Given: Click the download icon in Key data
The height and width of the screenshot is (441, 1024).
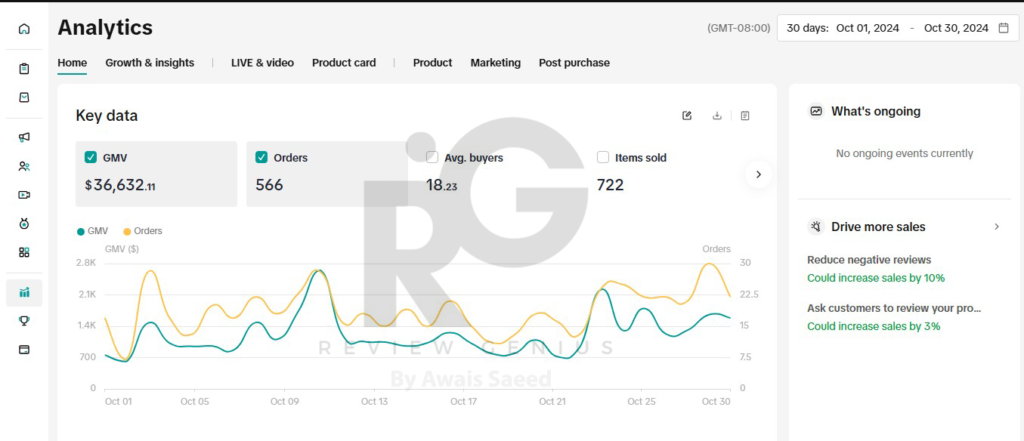Looking at the screenshot, I should [x=717, y=116].
